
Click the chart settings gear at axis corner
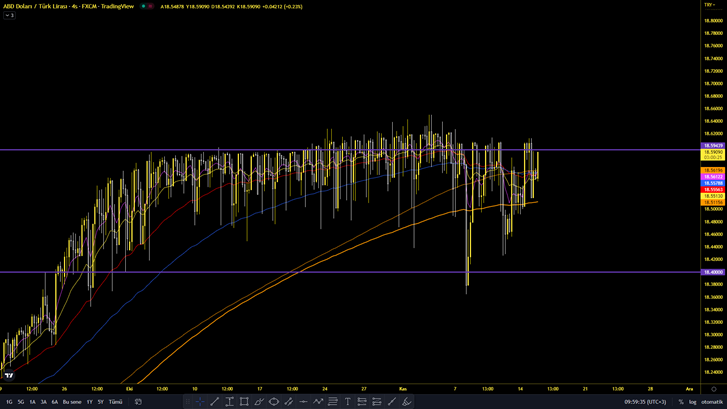(x=714, y=389)
